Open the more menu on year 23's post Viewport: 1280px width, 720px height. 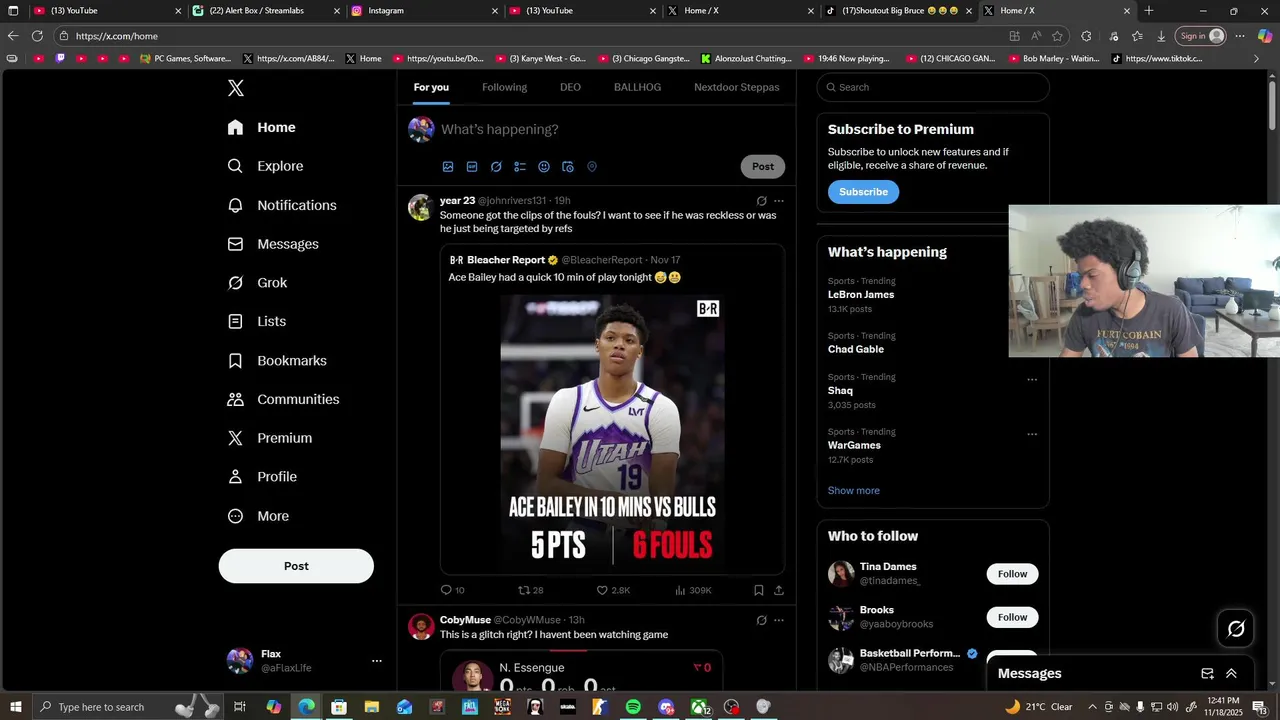click(x=779, y=201)
